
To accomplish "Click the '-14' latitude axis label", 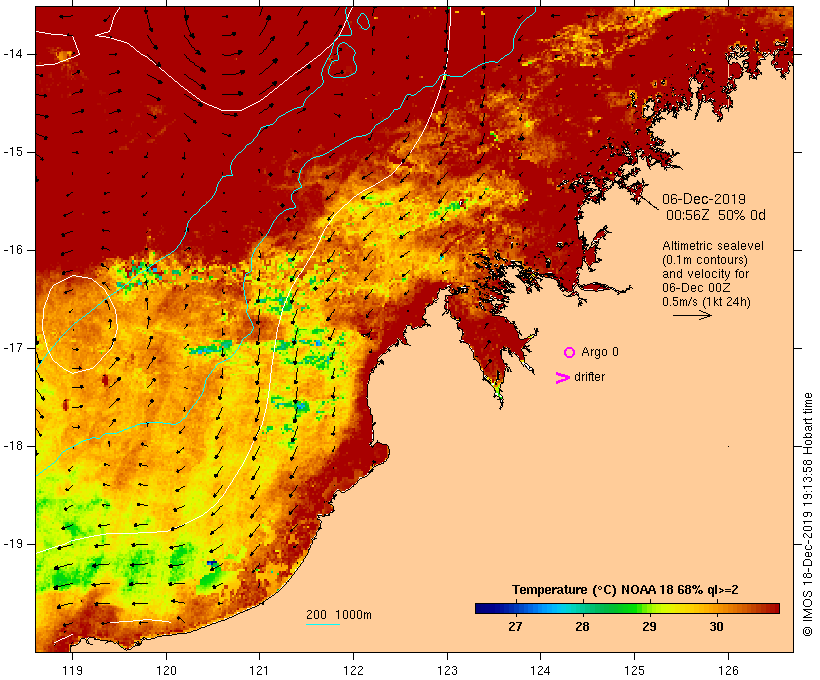I will 12,54.
